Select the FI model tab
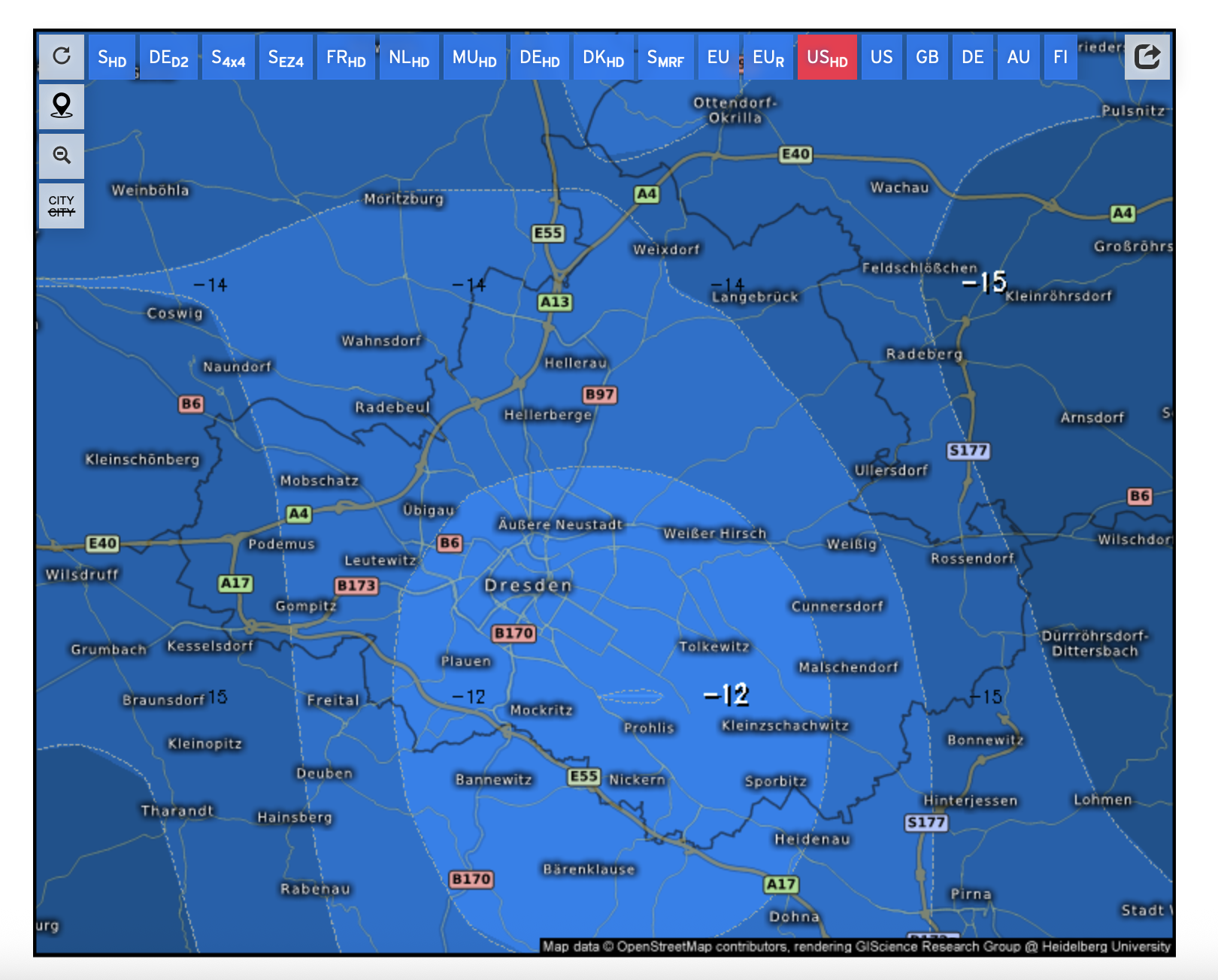 point(1060,58)
